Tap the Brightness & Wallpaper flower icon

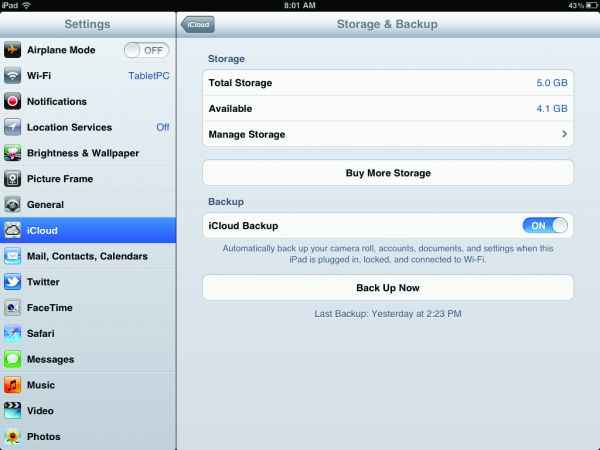(x=12, y=153)
